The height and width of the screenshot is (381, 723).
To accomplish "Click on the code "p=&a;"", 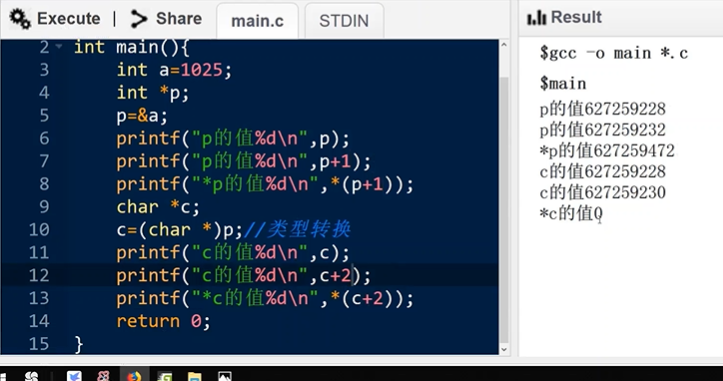I will 142,116.
